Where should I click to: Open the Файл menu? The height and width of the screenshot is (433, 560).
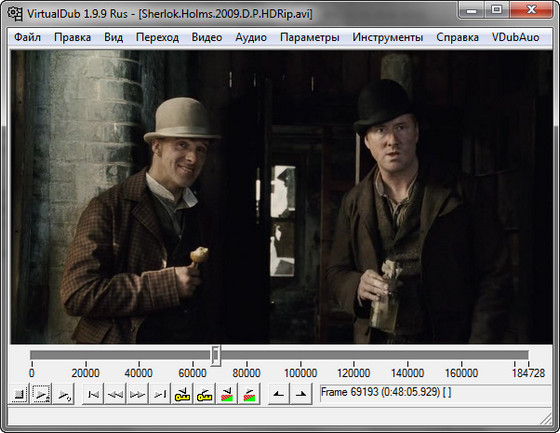click(28, 37)
